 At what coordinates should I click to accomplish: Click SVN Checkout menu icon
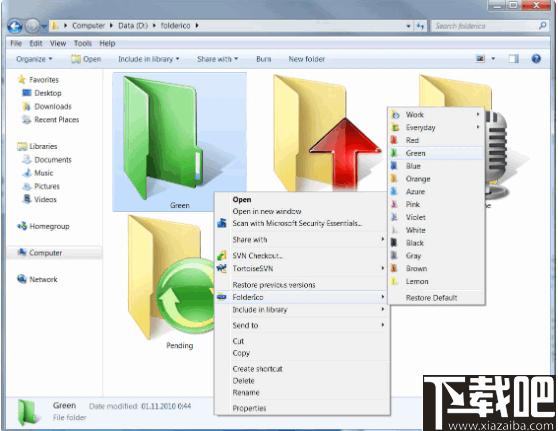[x=222, y=255]
